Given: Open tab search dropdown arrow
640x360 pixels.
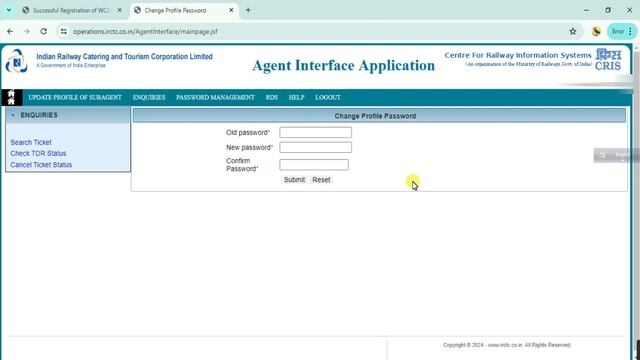Looking at the screenshot, I should point(9,10).
